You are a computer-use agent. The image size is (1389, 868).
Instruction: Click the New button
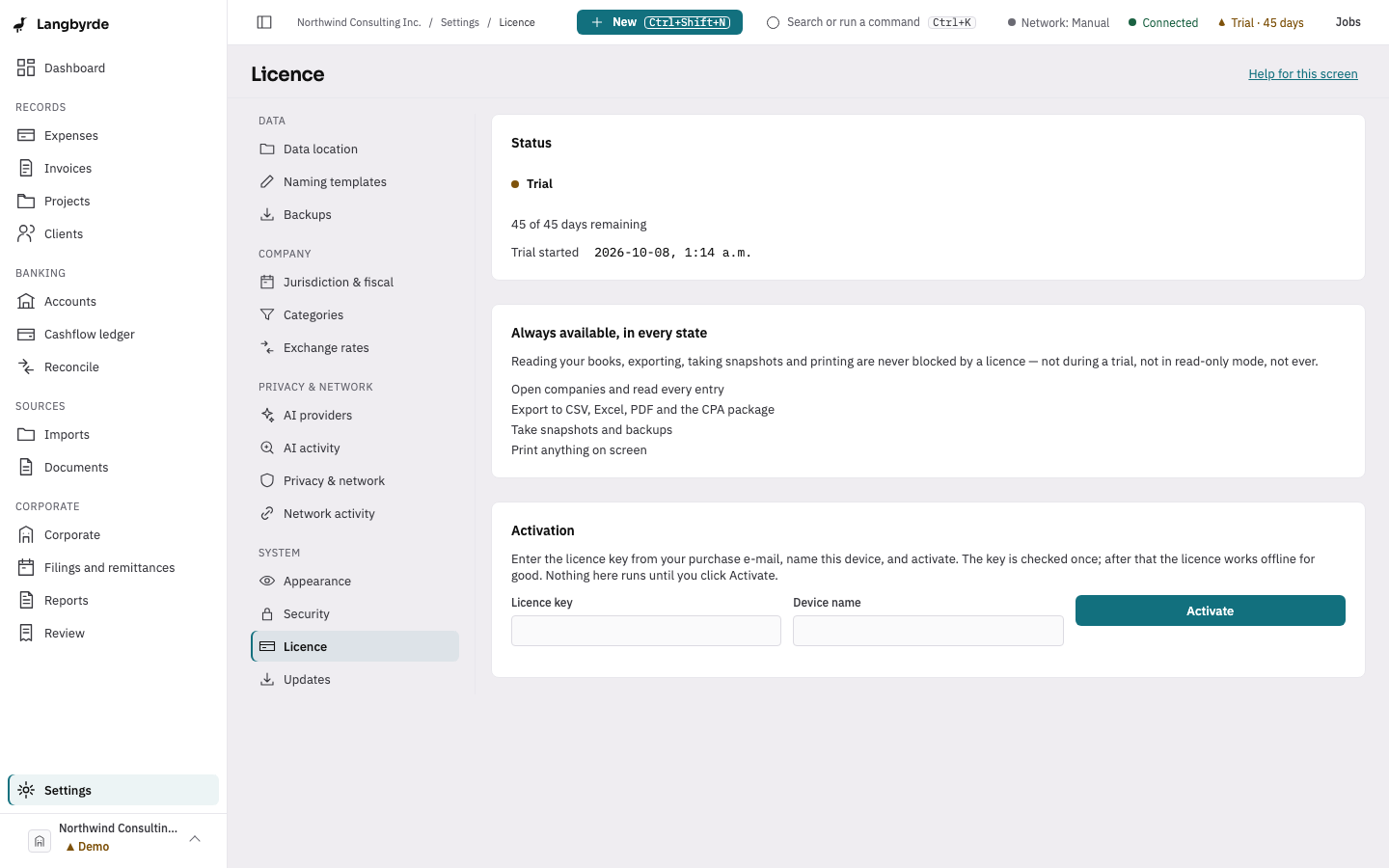coord(660,22)
